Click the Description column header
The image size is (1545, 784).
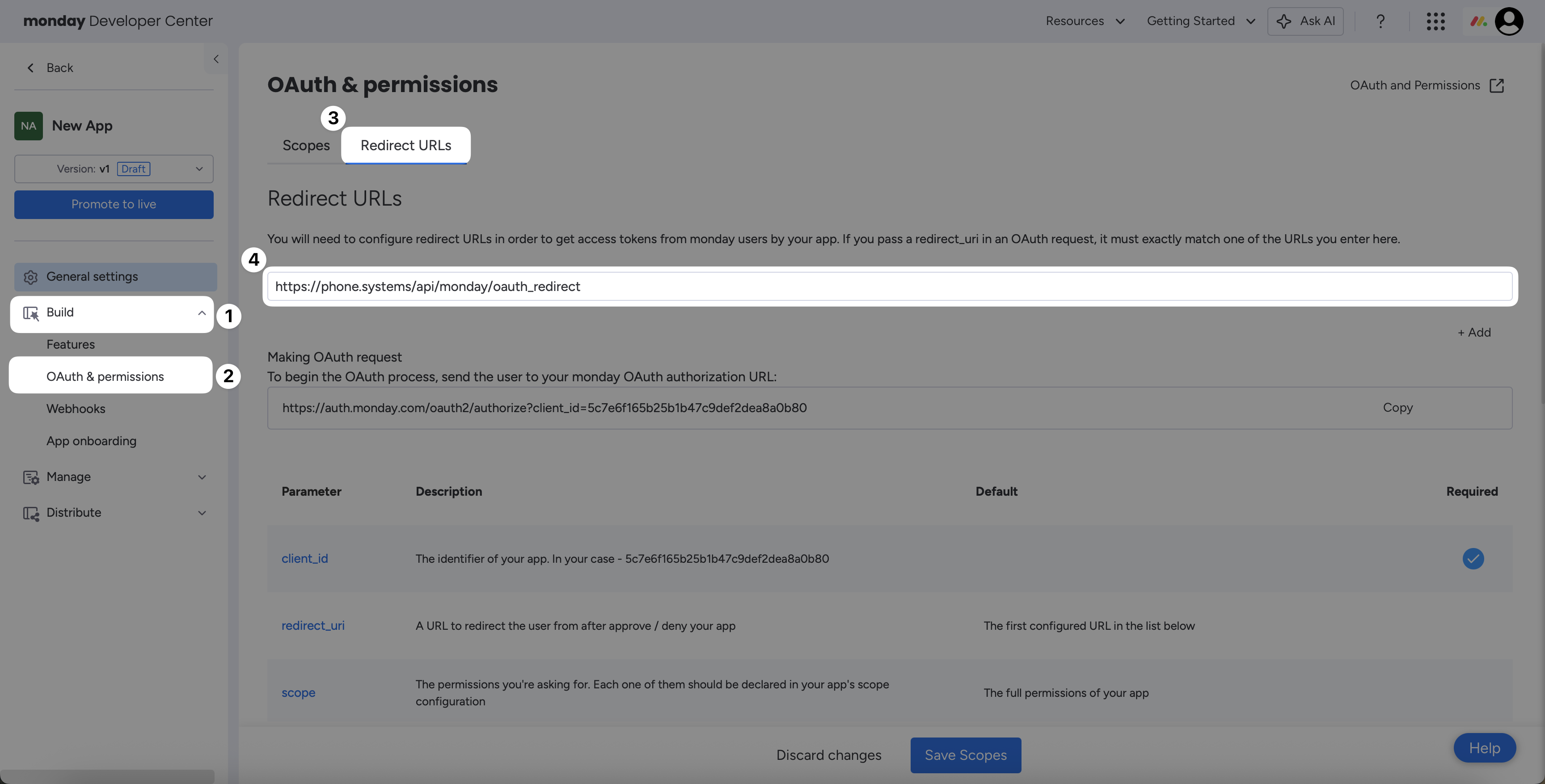tap(449, 492)
